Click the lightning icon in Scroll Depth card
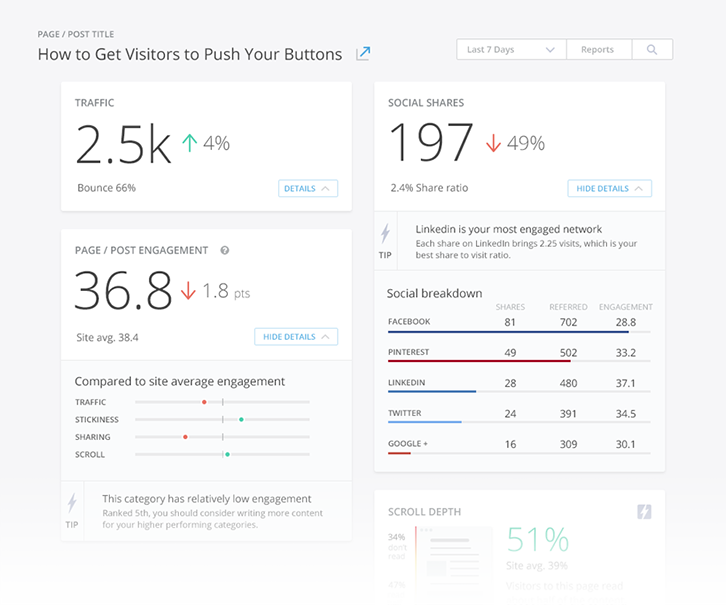The height and width of the screenshot is (605, 726). pyautogui.click(x=645, y=512)
